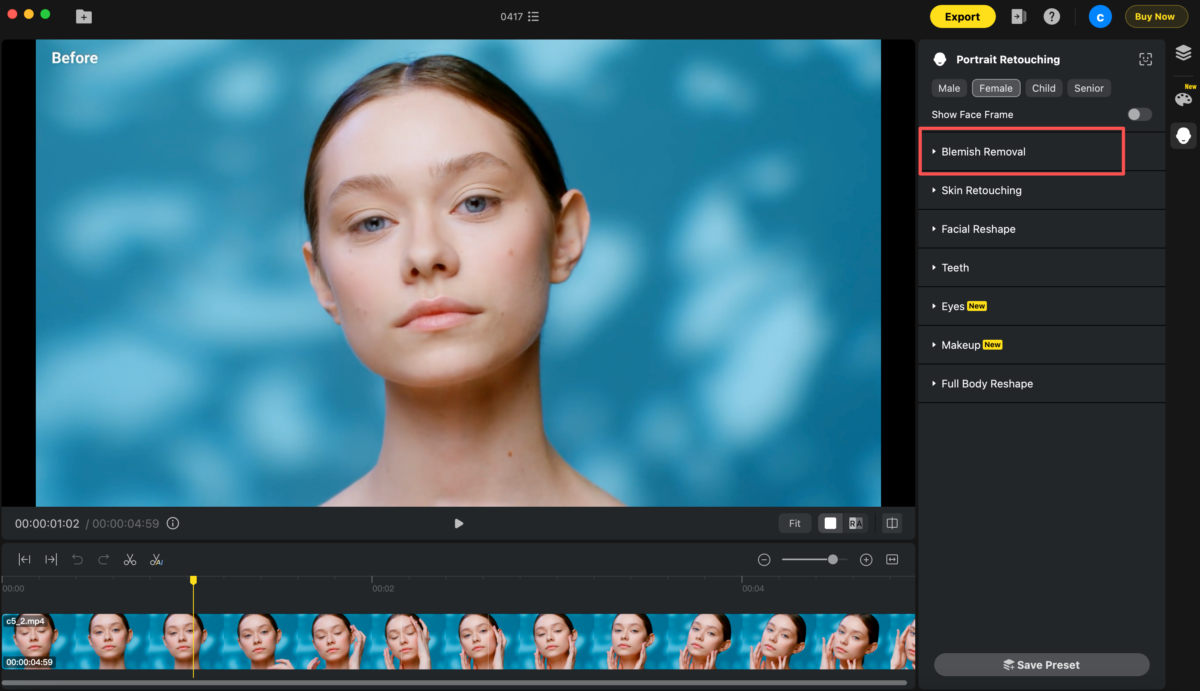Open the Makeup section marked New
The height and width of the screenshot is (691, 1200).
962,344
